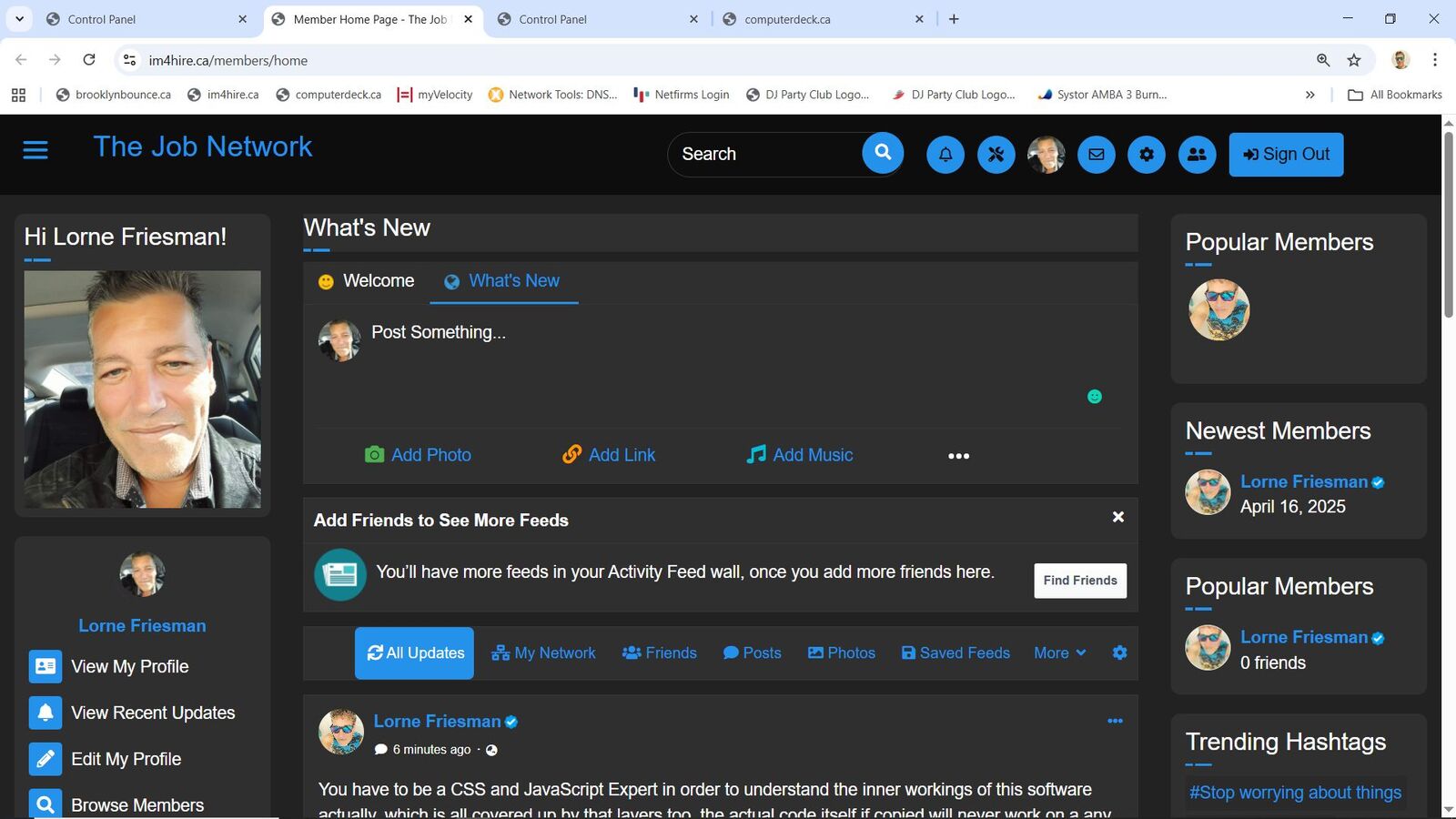Open the post options ellipsis menu
This screenshot has width=1456, height=819.
click(1115, 721)
